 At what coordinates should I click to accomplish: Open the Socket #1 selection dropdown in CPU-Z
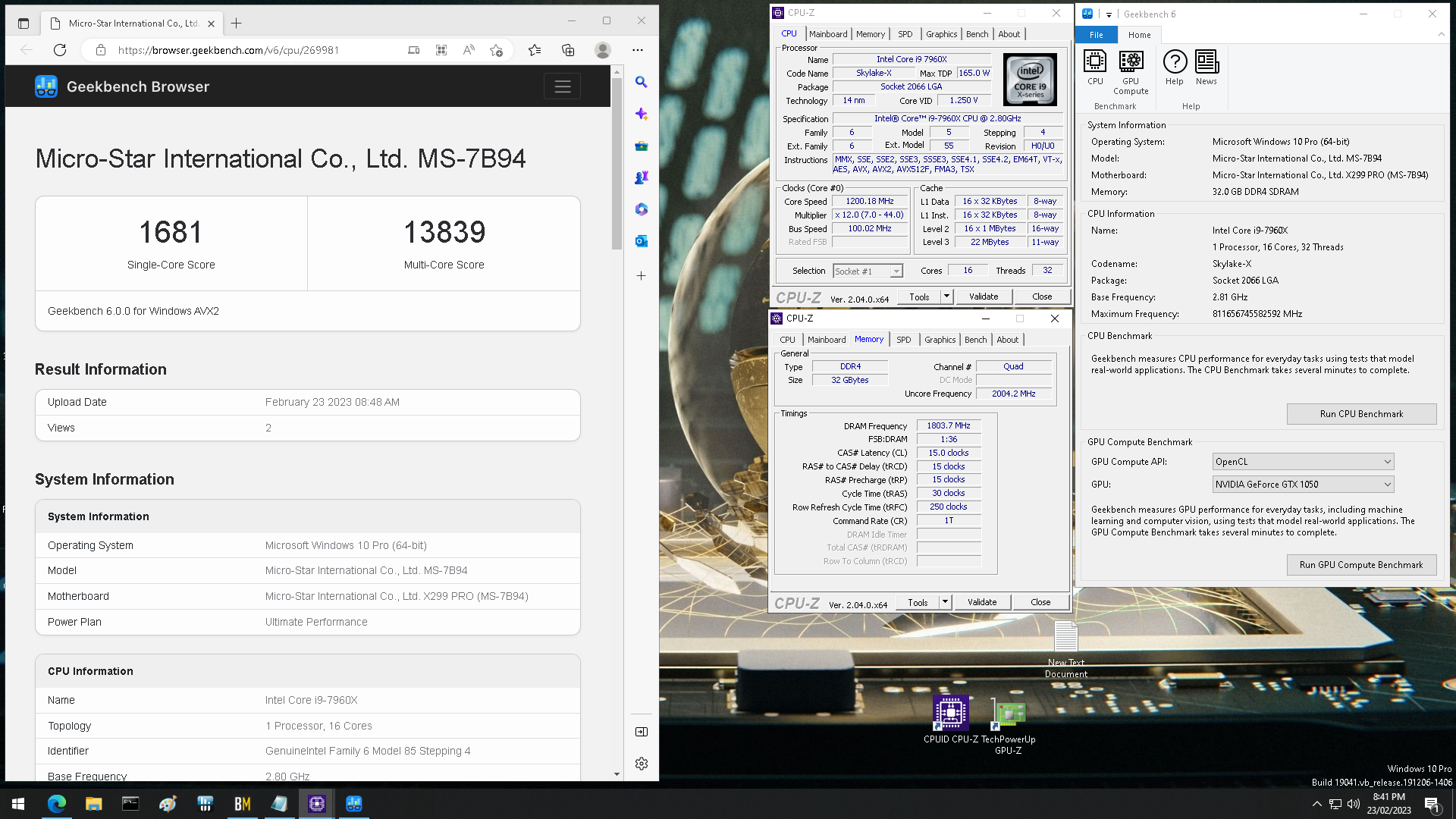pyautogui.click(x=868, y=271)
